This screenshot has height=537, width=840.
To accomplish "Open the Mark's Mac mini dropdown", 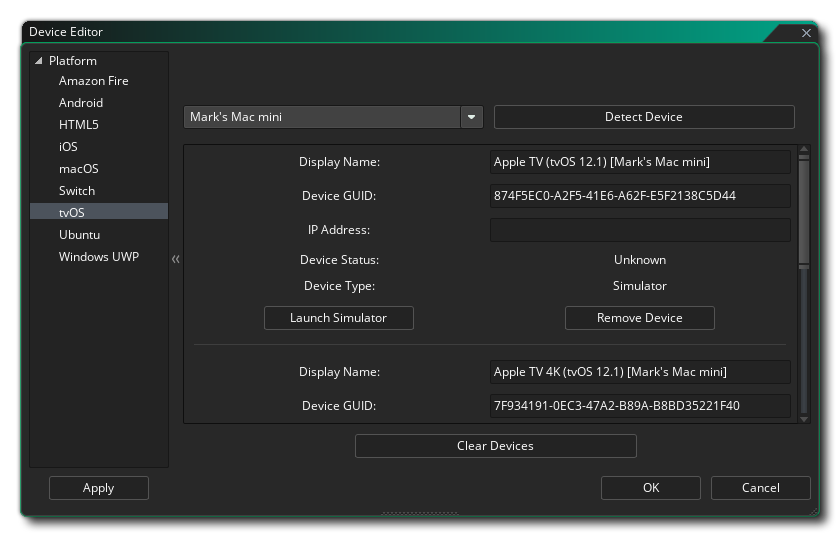I will (x=472, y=117).
